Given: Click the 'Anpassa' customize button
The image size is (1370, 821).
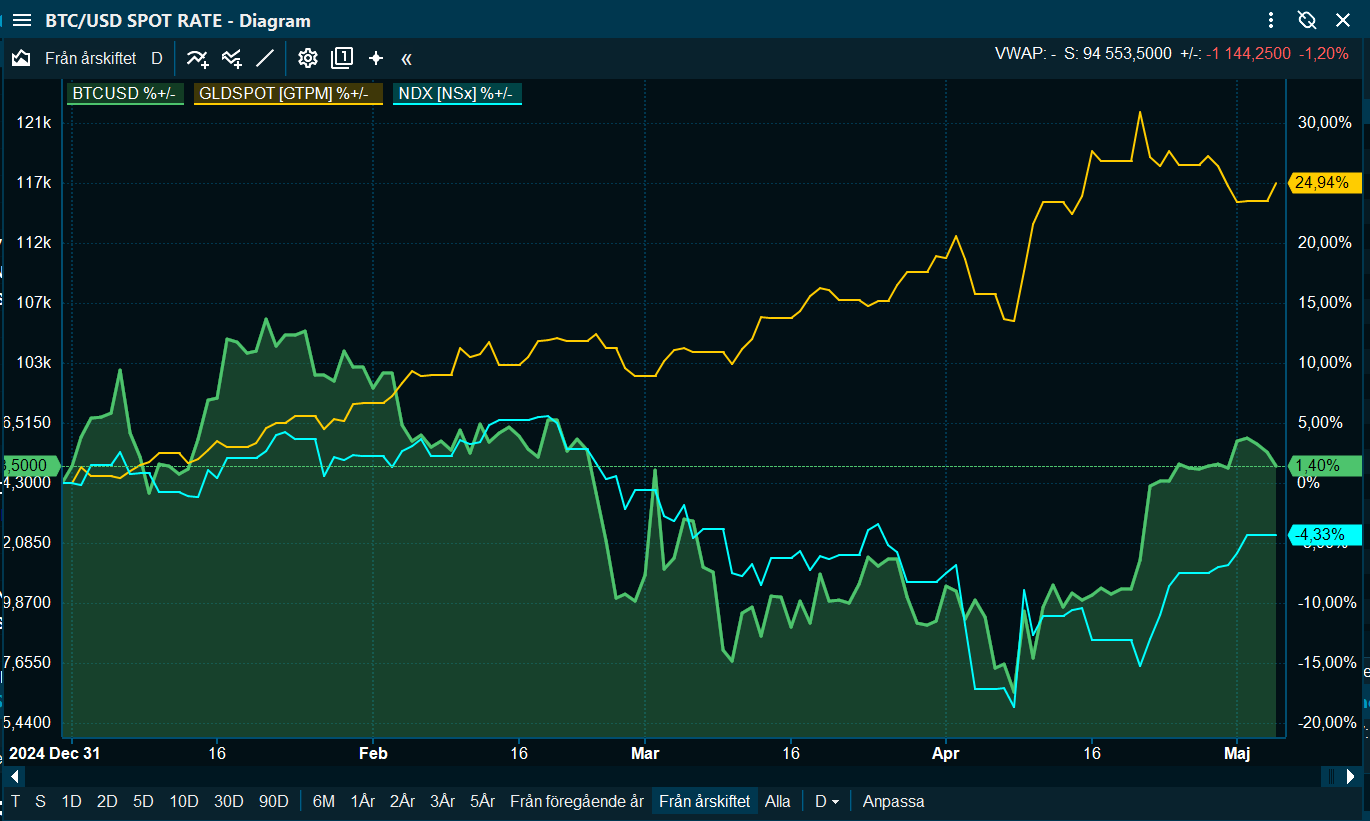Looking at the screenshot, I should (x=894, y=801).
